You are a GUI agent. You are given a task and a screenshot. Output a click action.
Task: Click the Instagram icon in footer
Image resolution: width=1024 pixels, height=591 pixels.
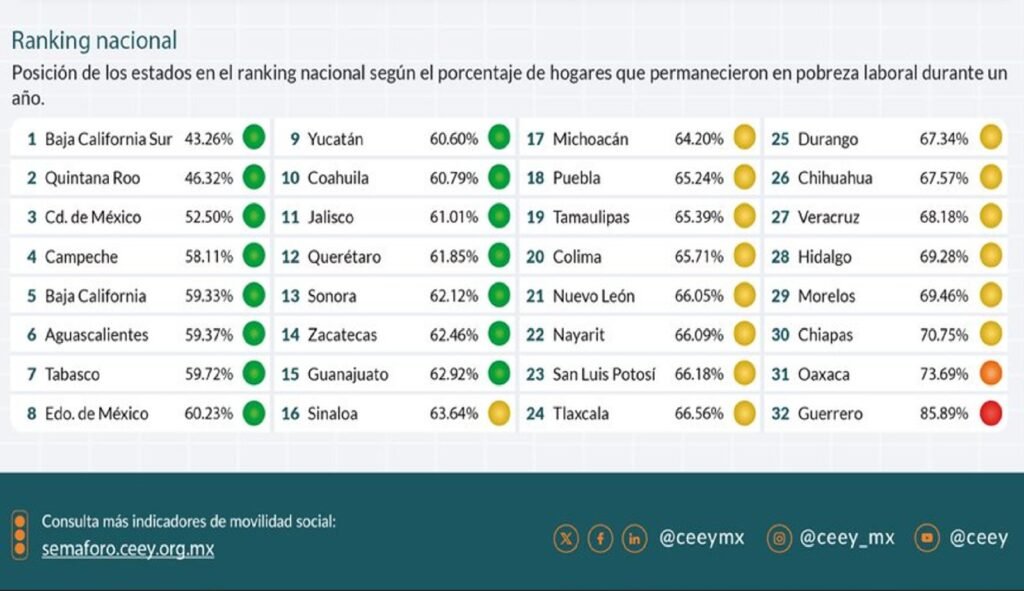780,539
